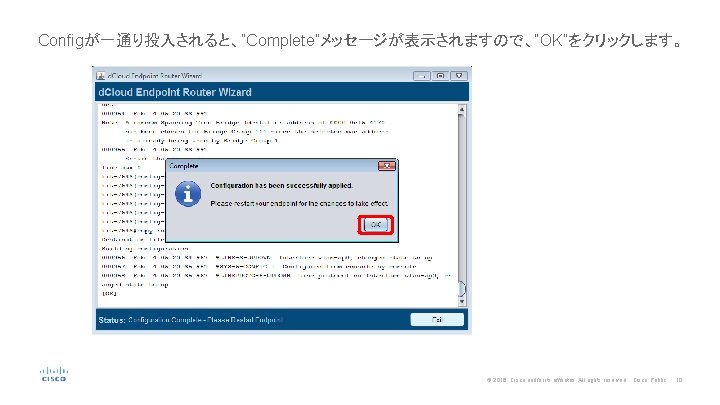Close the dCloud Endpoint Router Wizard window
Screen dimensions: 720x405
[459, 76]
